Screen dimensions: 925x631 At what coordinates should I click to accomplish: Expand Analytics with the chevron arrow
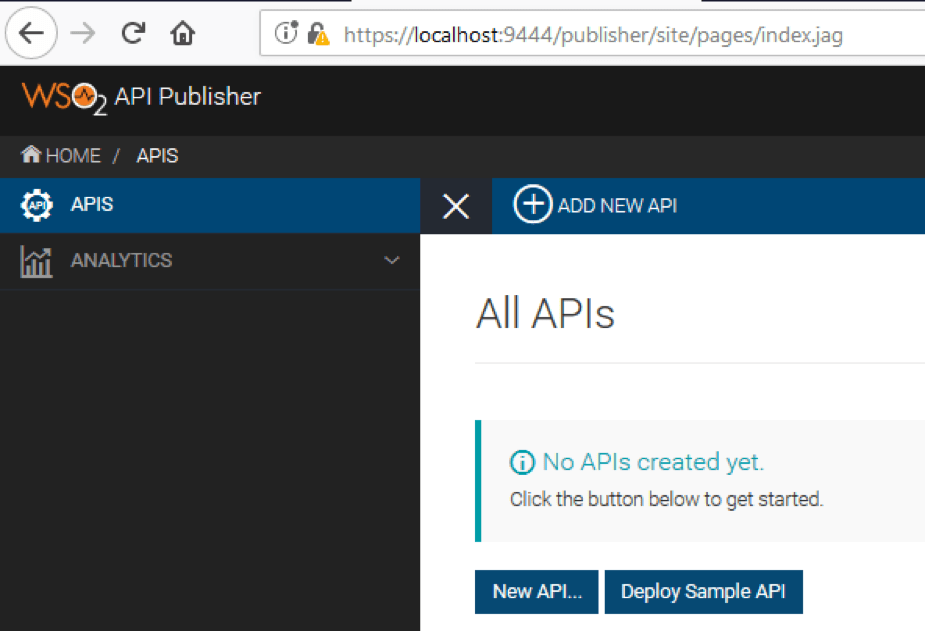(392, 260)
